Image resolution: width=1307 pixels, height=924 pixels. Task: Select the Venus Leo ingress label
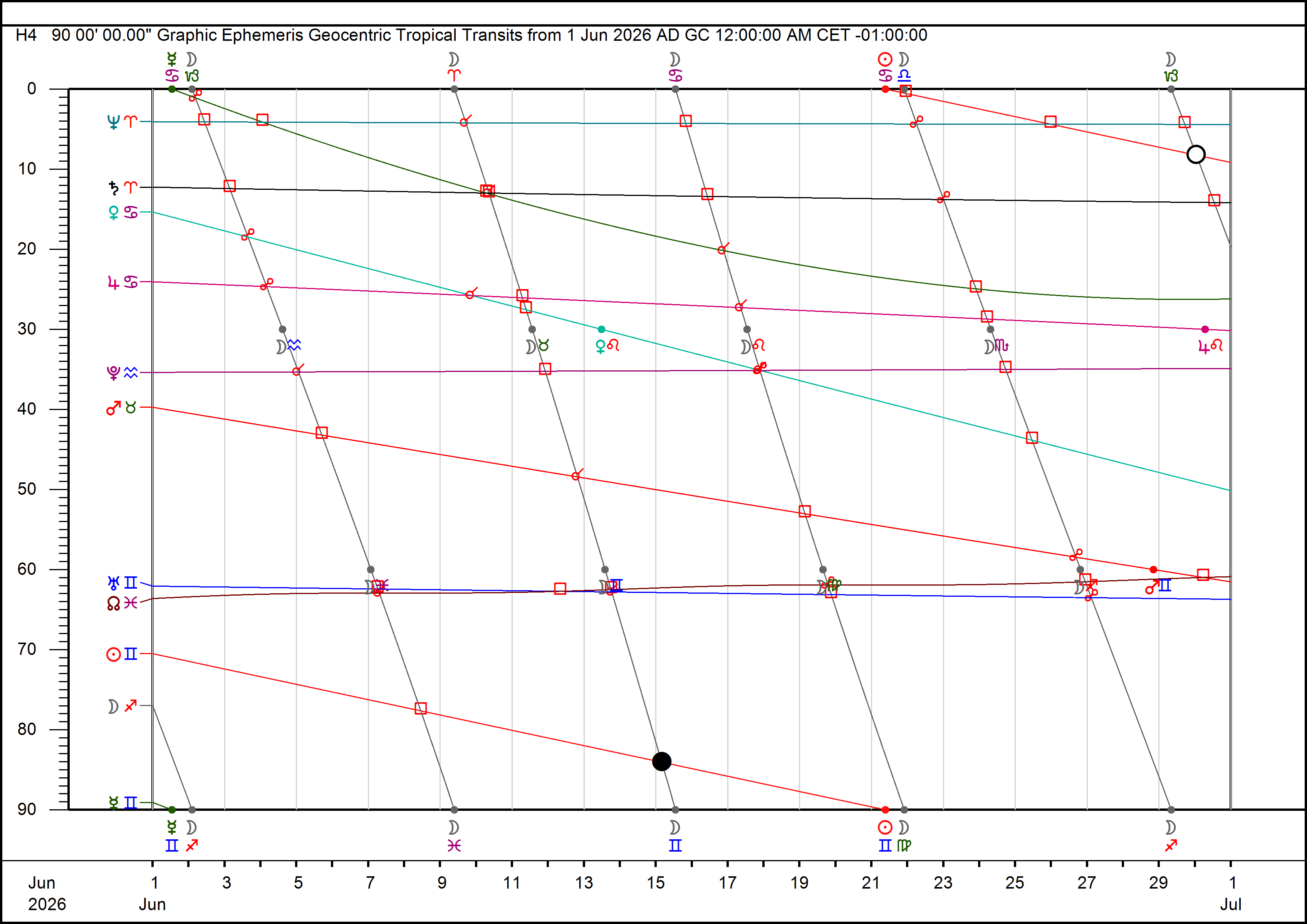click(x=607, y=346)
